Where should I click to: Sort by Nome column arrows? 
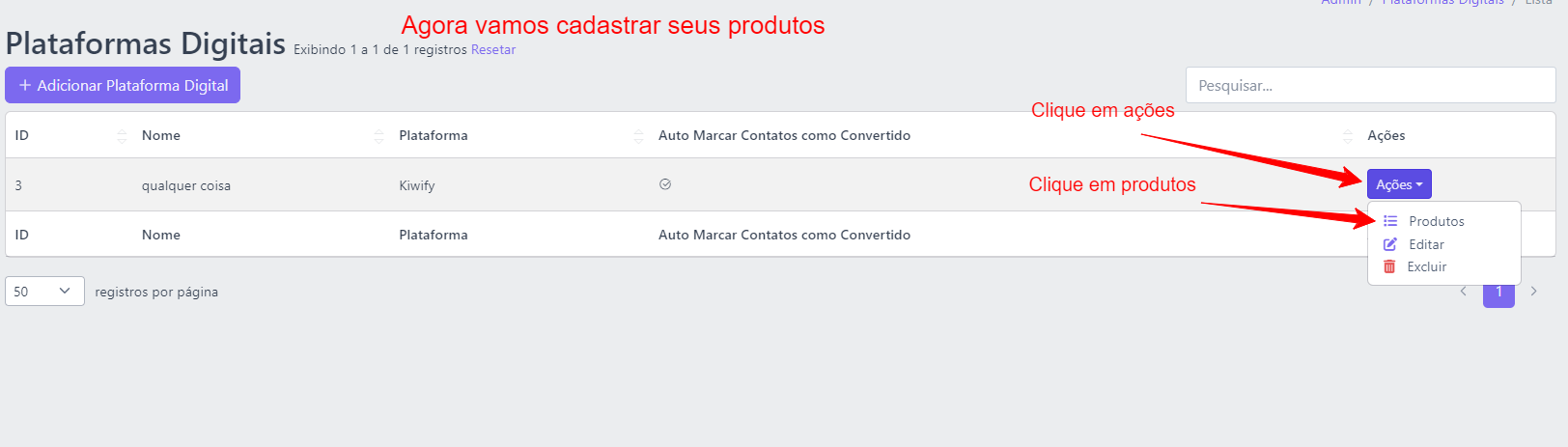pos(378,136)
